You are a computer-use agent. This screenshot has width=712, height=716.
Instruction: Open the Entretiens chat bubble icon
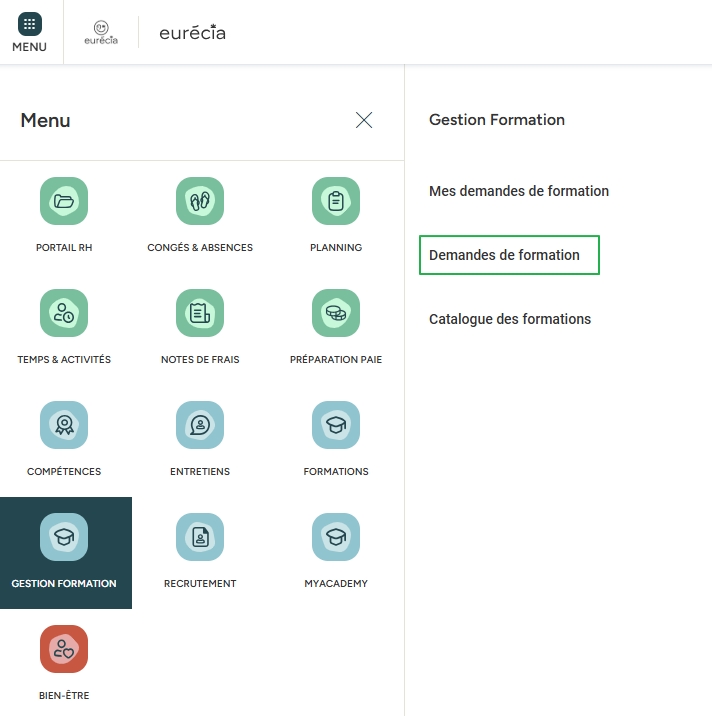pyautogui.click(x=200, y=425)
